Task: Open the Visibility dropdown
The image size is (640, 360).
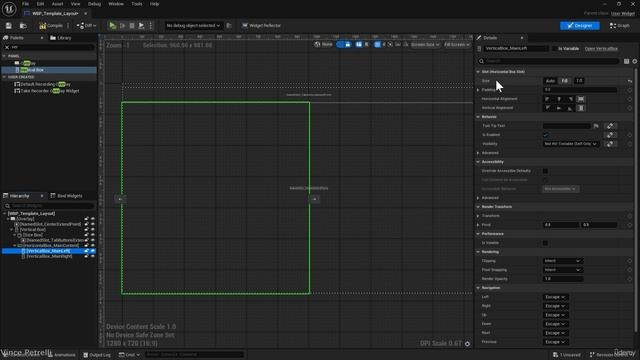Action: pos(571,144)
